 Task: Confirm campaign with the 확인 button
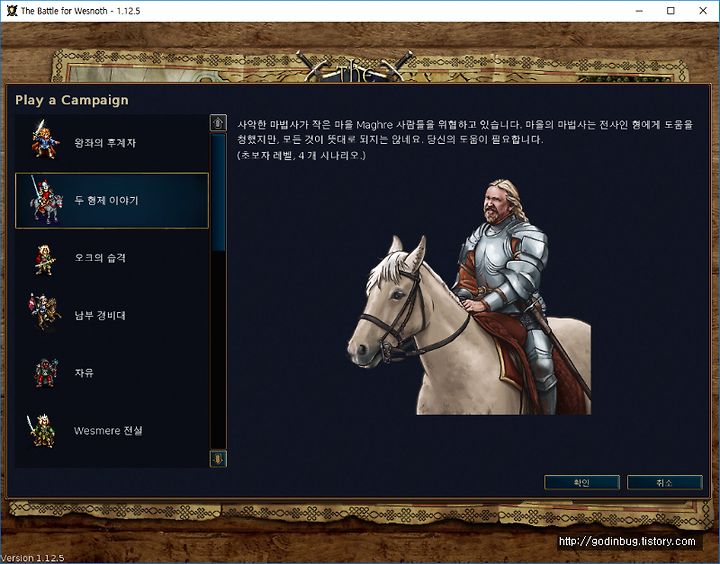[582, 482]
